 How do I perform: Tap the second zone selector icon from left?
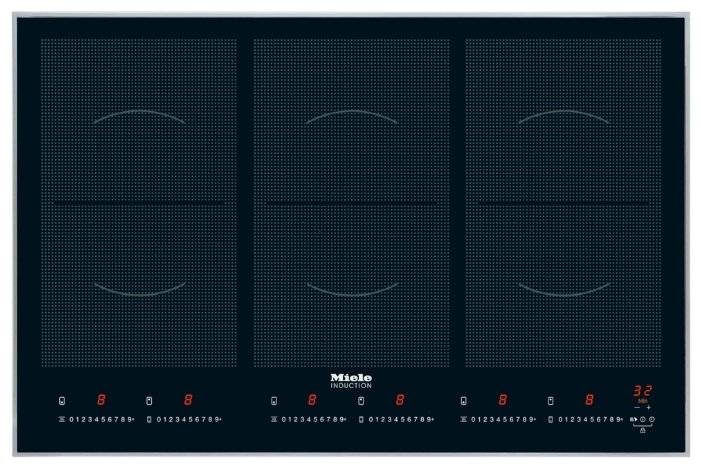point(149,400)
